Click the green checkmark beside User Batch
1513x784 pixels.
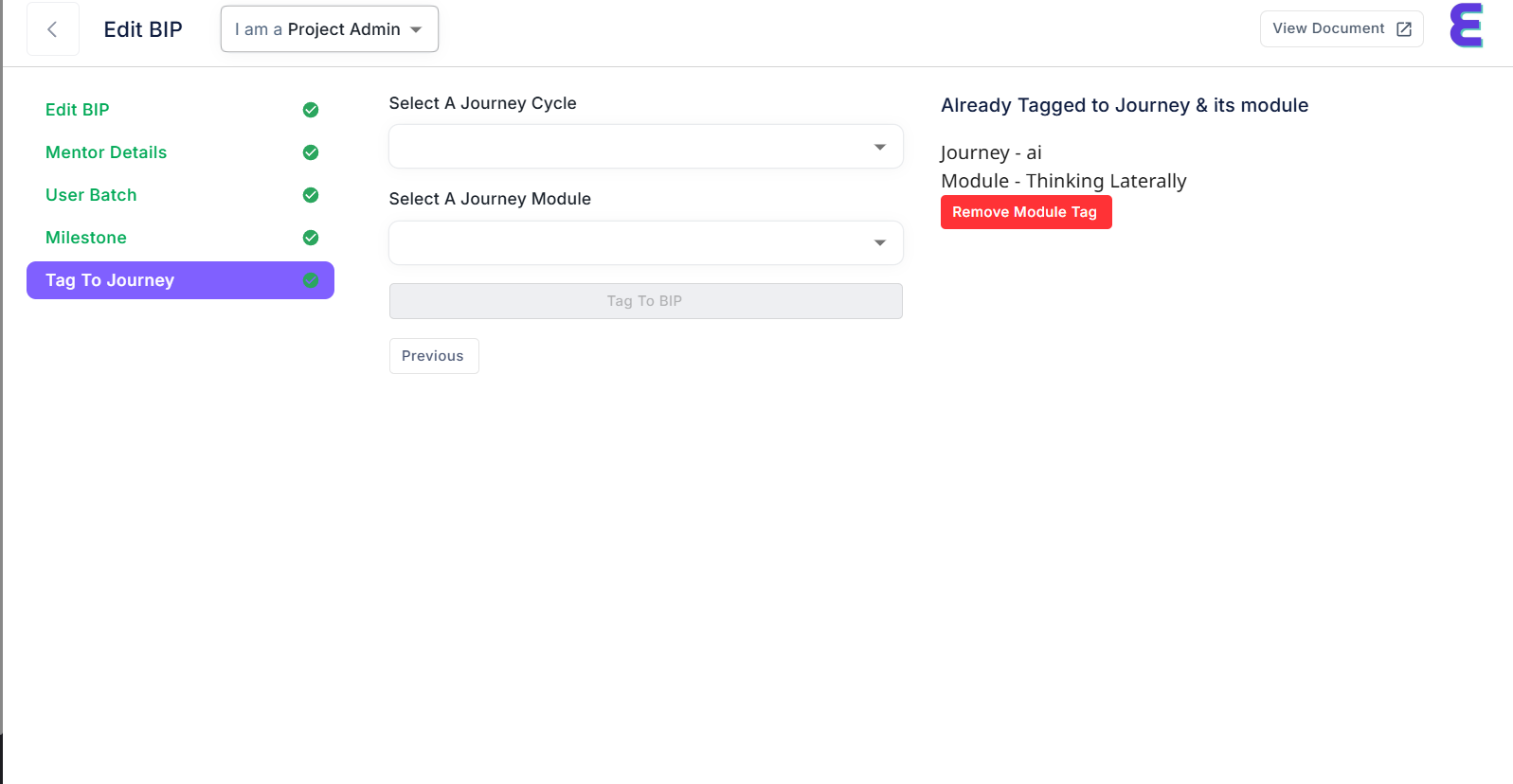[311, 195]
